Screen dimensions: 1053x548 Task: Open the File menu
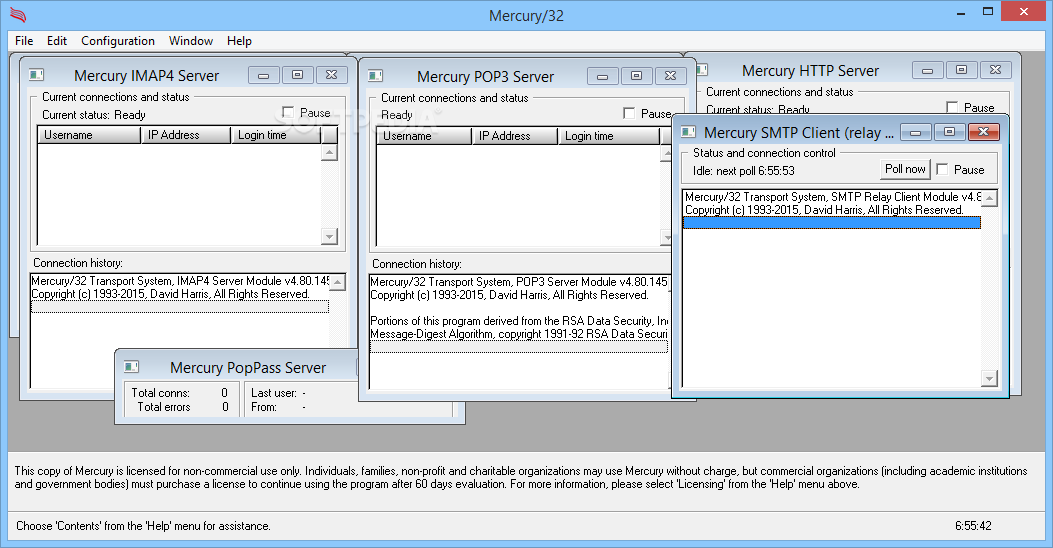click(24, 41)
